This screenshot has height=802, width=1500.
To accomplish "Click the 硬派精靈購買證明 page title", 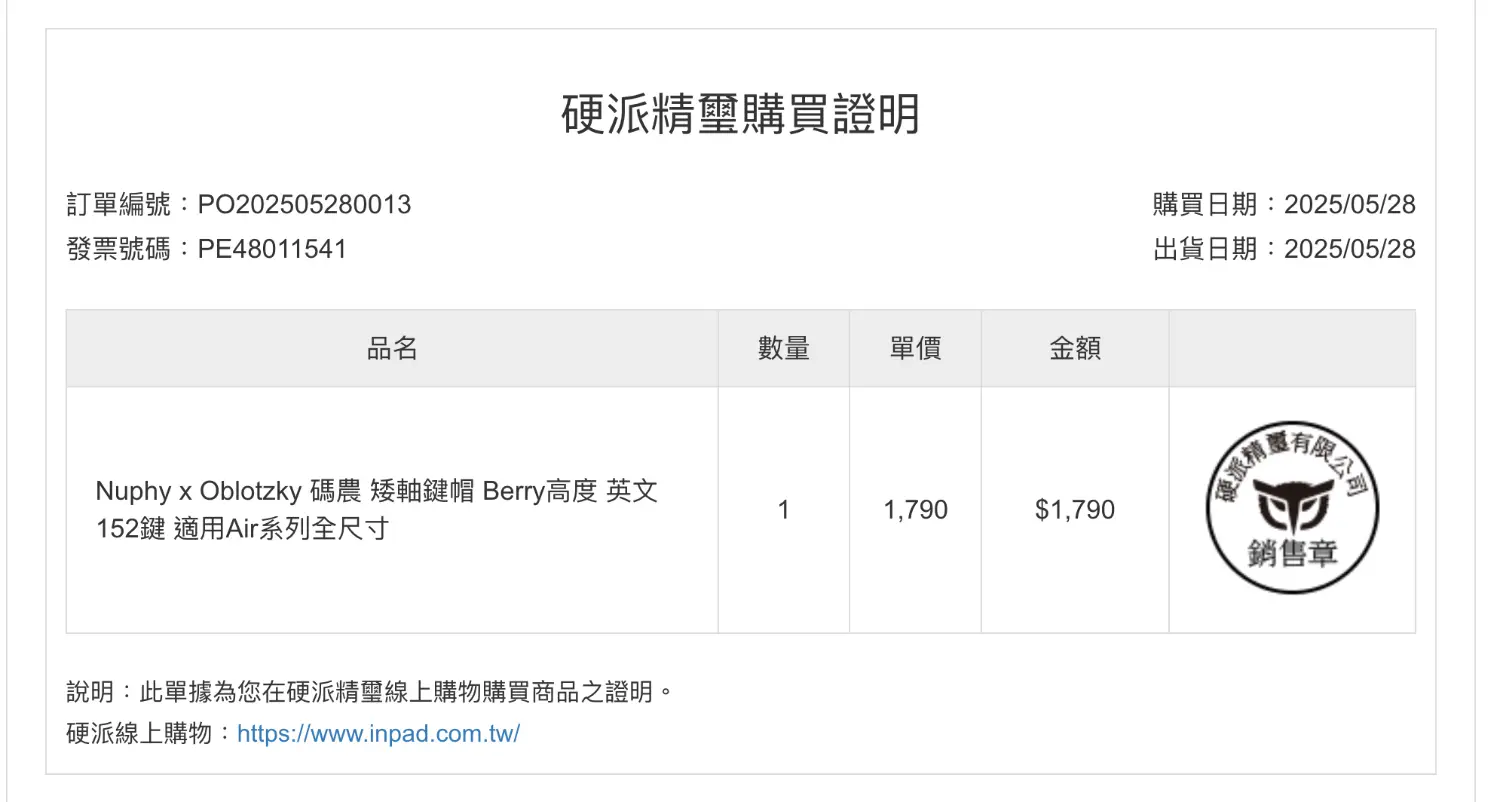I will pos(740,116).
